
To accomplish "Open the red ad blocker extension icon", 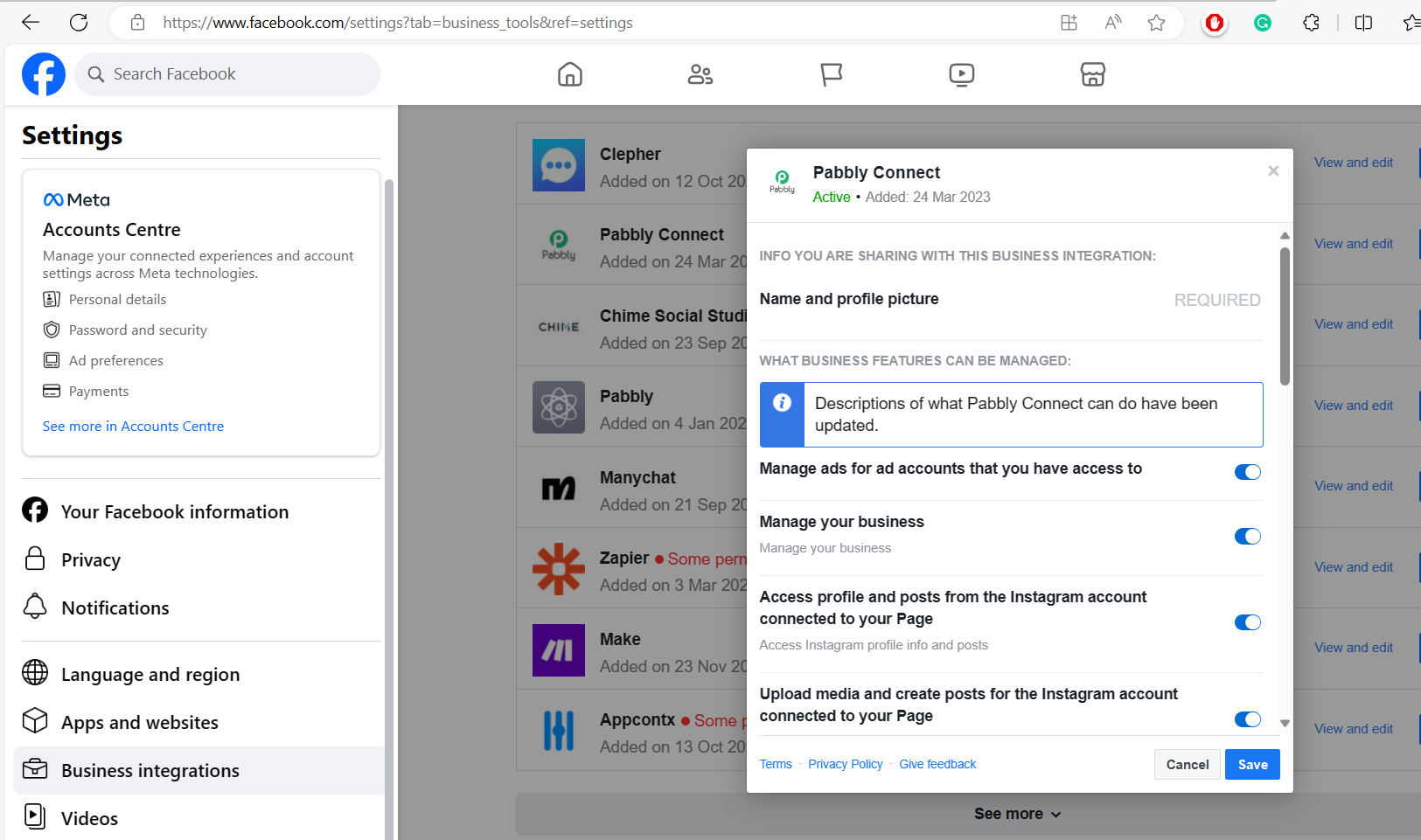I will tap(1214, 23).
